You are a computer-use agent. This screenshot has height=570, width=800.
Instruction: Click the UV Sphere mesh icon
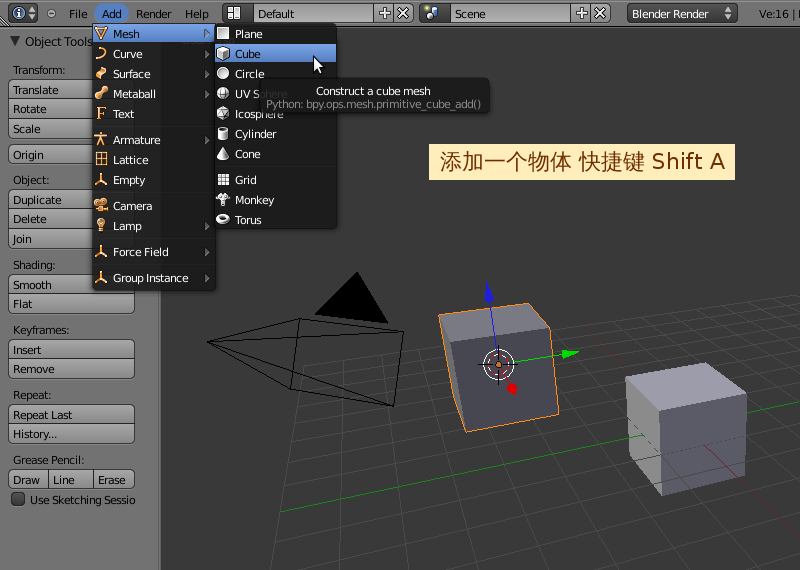(x=223, y=93)
